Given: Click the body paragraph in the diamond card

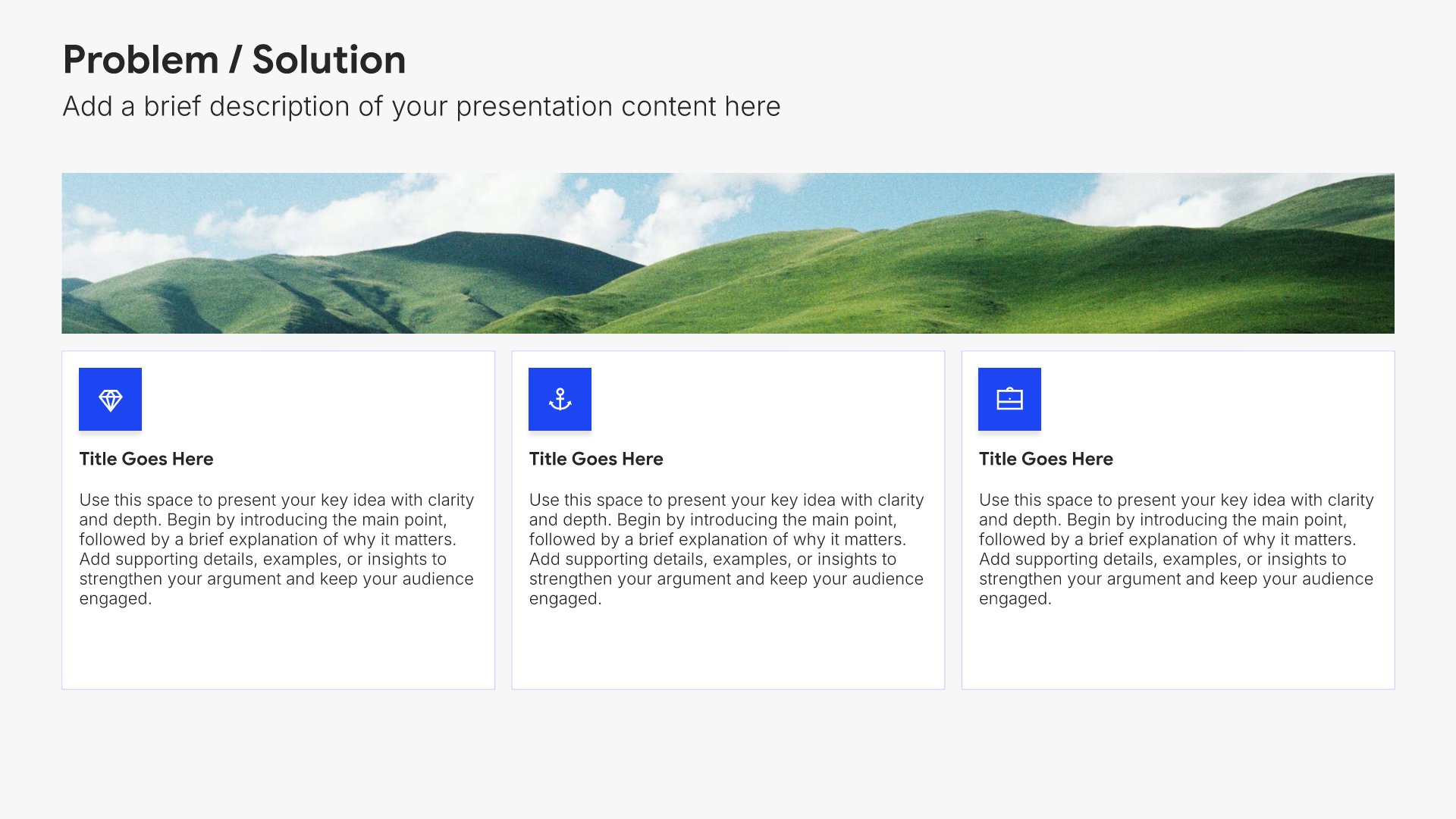Looking at the screenshot, I should coord(277,549).
